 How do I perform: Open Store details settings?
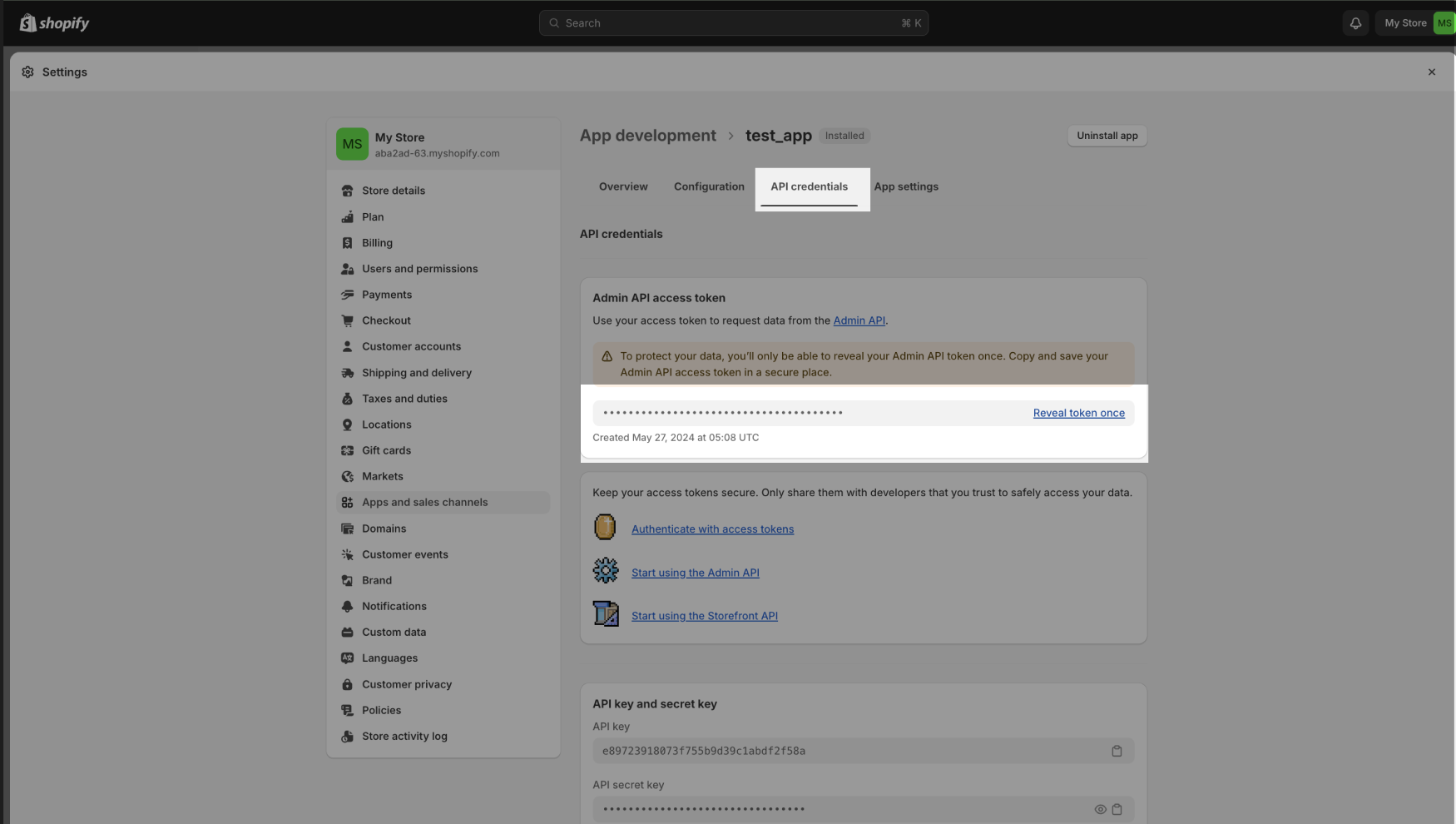point(393,191)
